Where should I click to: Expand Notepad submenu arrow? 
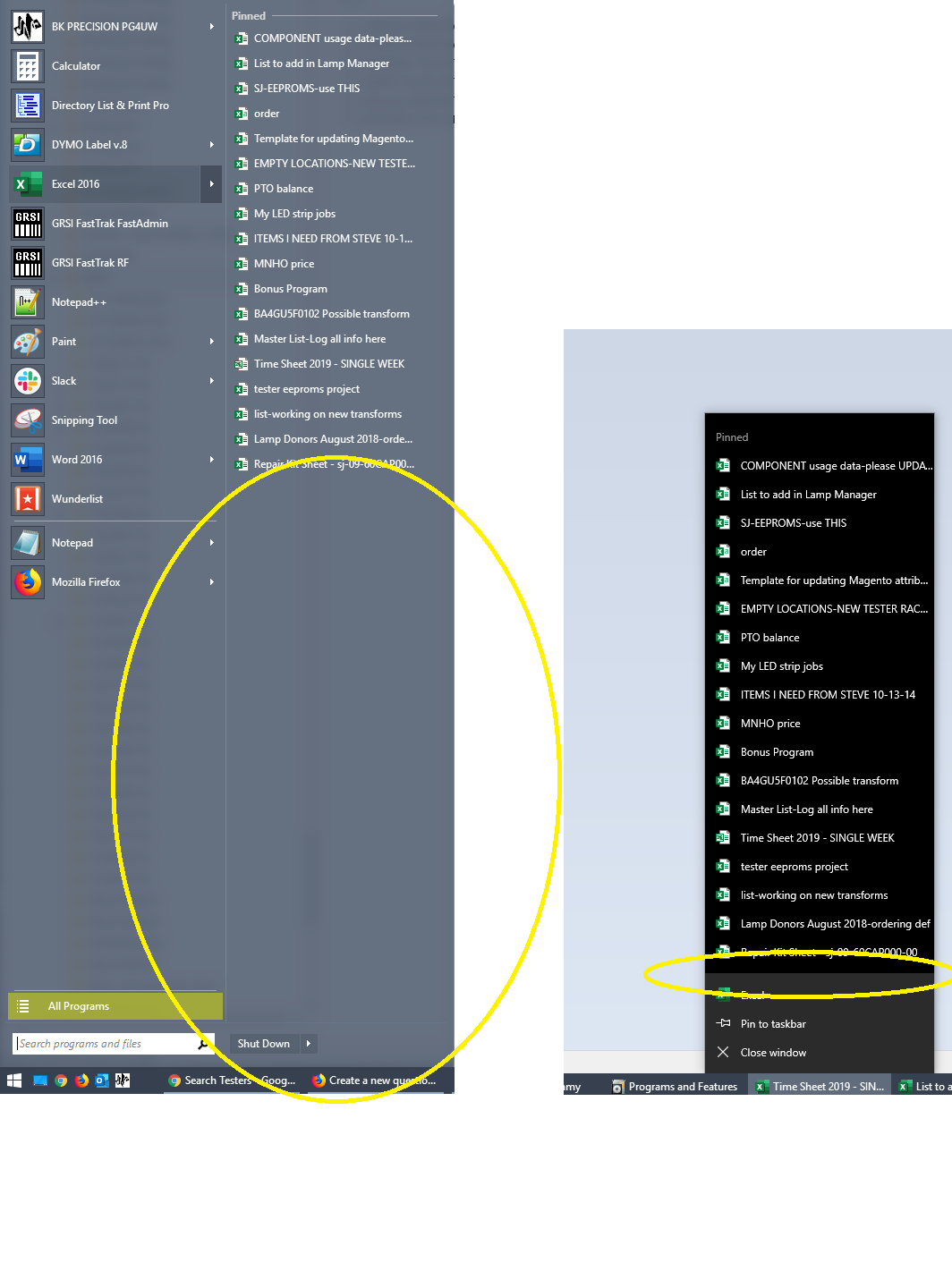coord(212,543)
